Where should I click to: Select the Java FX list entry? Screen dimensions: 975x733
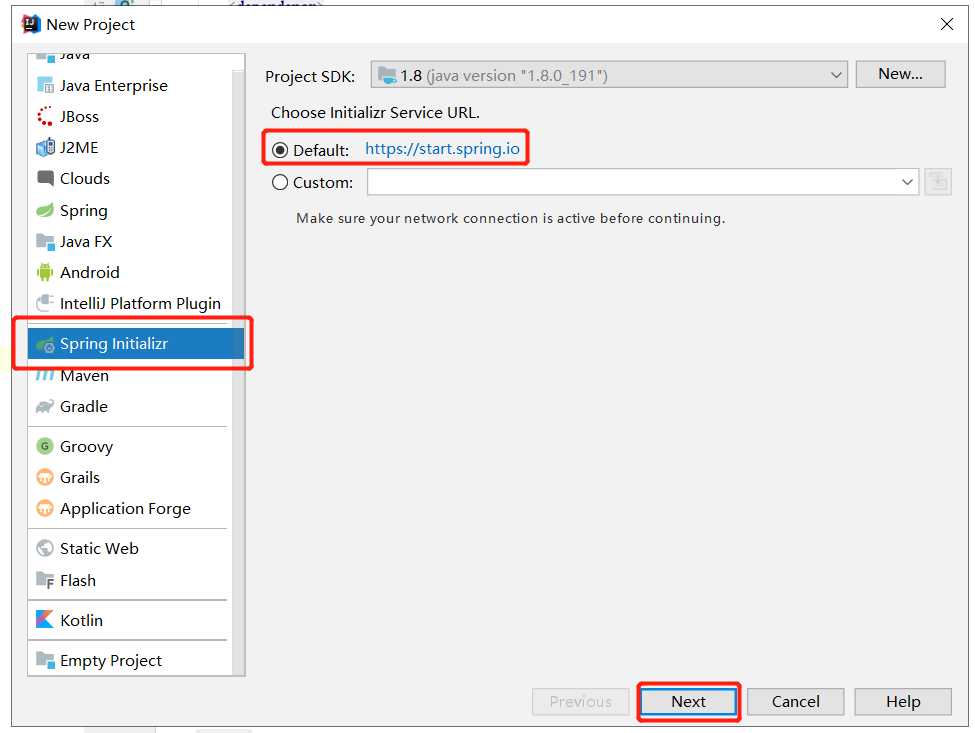130,241
